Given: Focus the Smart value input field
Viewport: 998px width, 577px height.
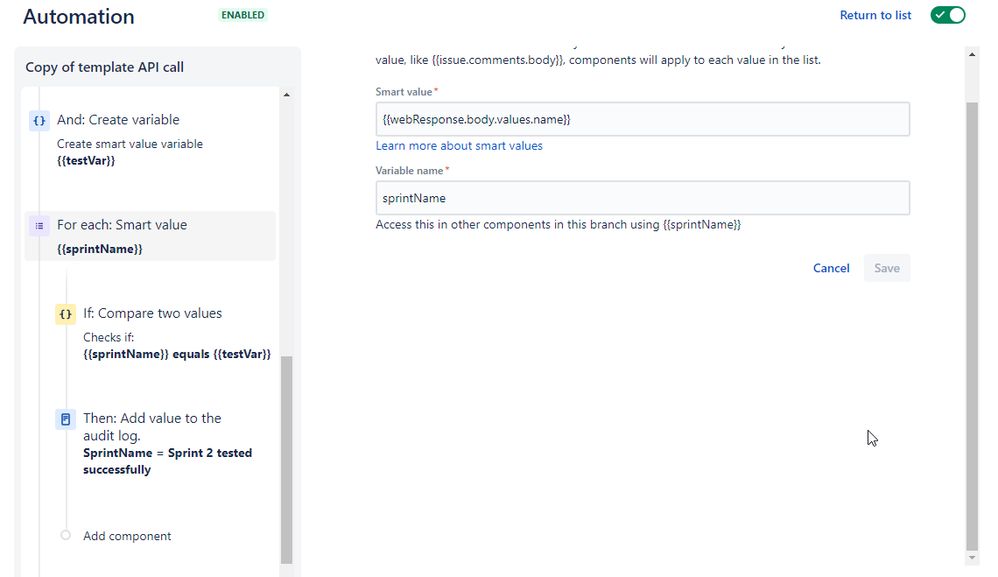Looking at the screenshot, I should point(642,119).
